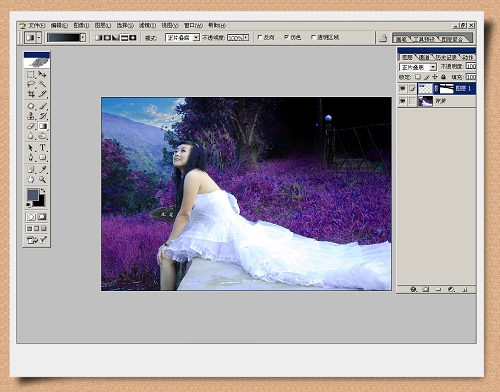500x392 pixels.
Task: Open 图像(I) menu
Action: [x=81, y=25]
